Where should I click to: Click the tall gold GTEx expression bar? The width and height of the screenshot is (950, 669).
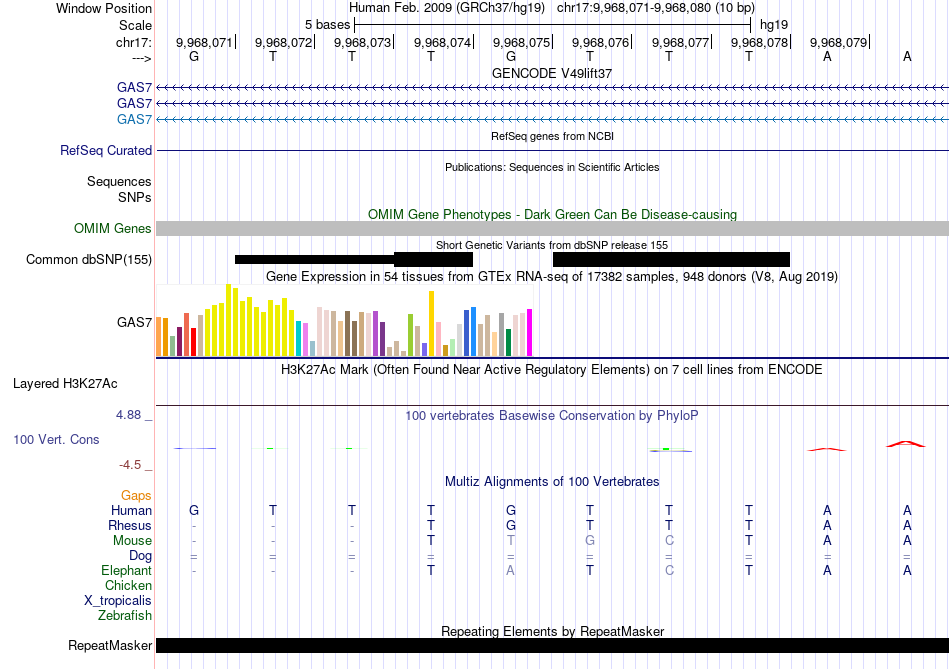point(431,324)
